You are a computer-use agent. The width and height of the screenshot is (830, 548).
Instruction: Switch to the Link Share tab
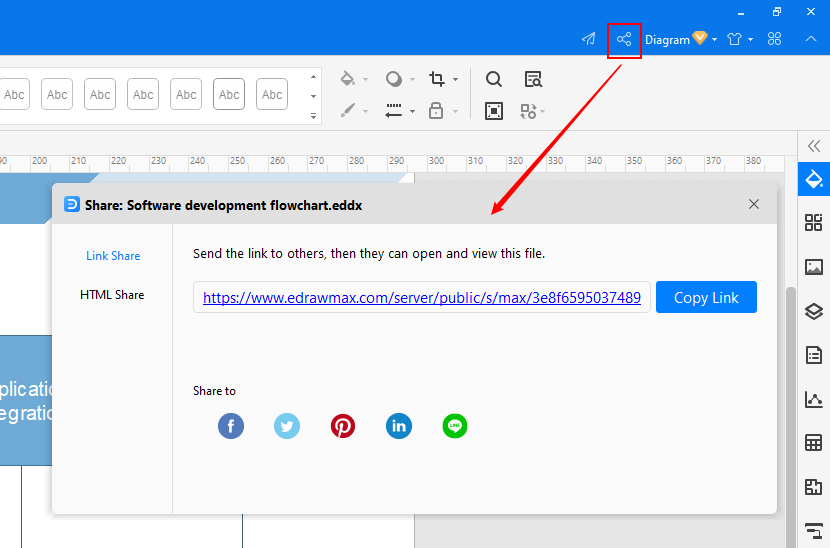point(113,256)
